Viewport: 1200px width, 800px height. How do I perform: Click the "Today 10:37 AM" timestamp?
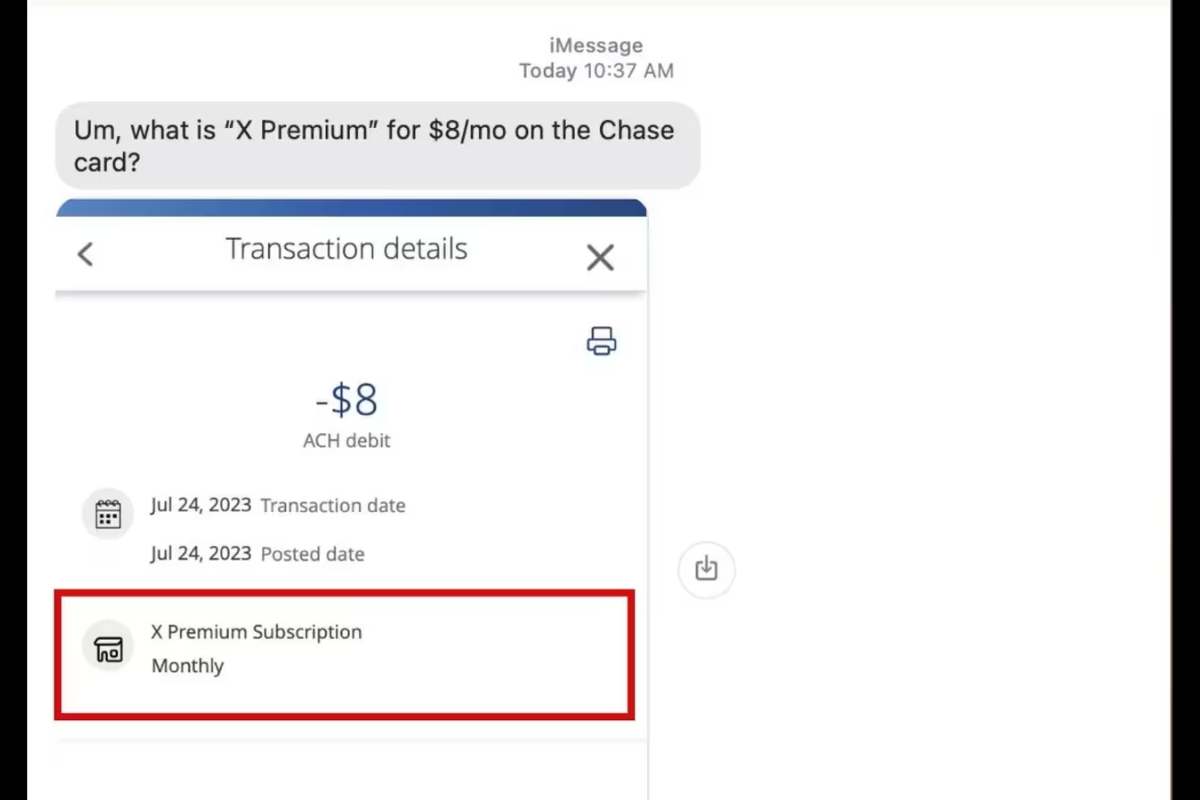[596, 71]
